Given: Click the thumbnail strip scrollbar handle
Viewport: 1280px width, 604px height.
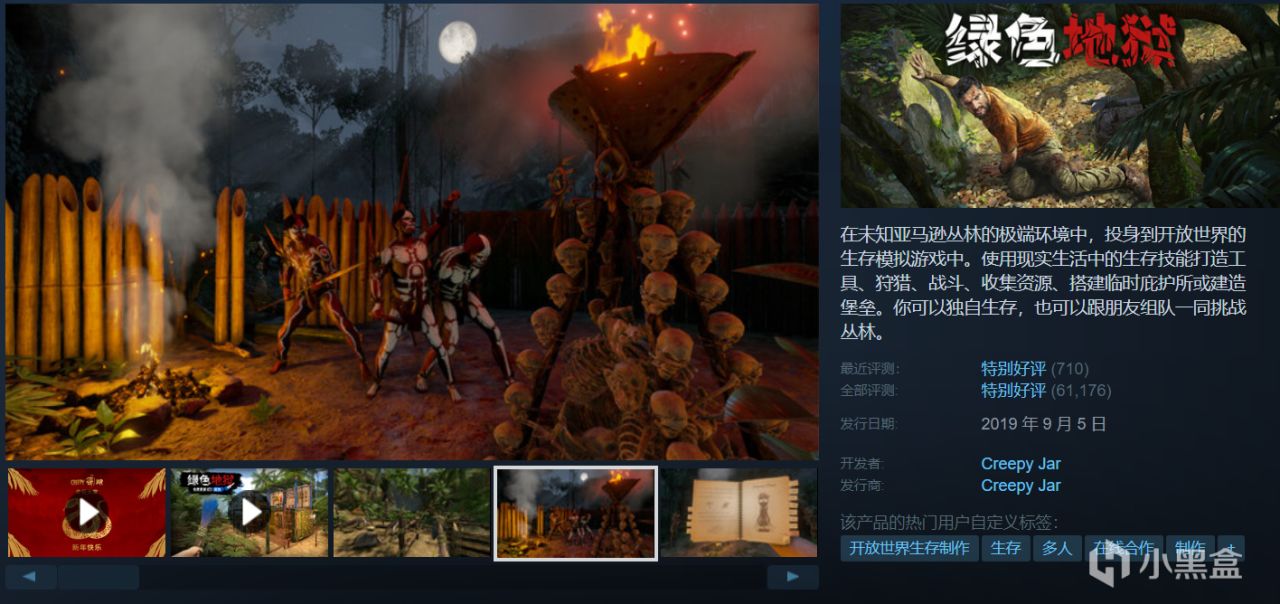Looking at the screenshot, I should click(x=98, y=577).
